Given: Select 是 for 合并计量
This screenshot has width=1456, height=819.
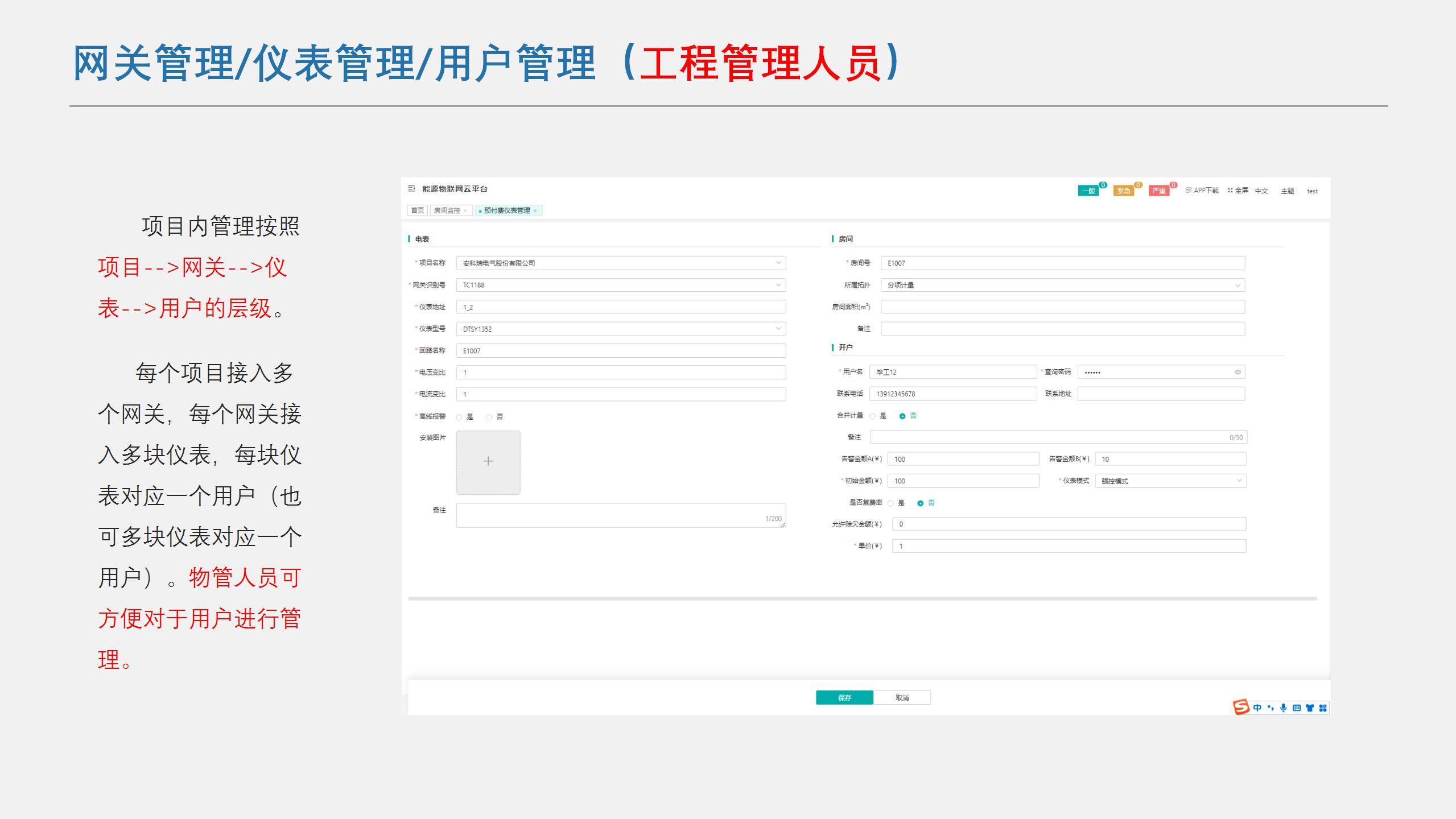Looking at the screenshot, I should click(x=872, y=416).
